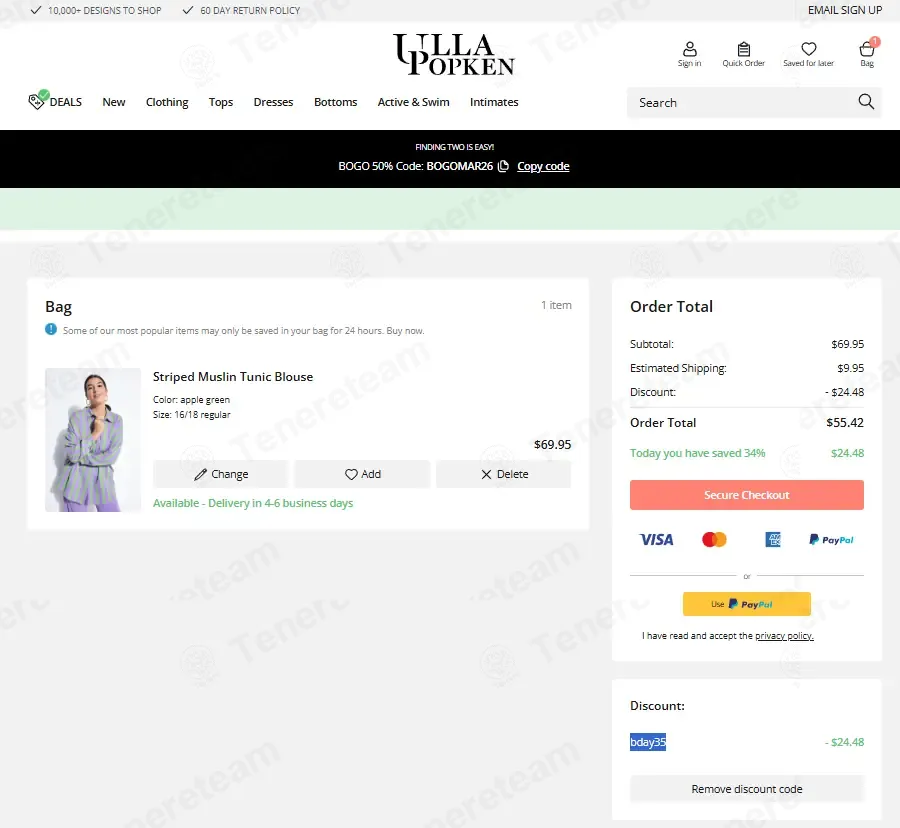Click the blue info icon in Bag

tap(51, 329)
